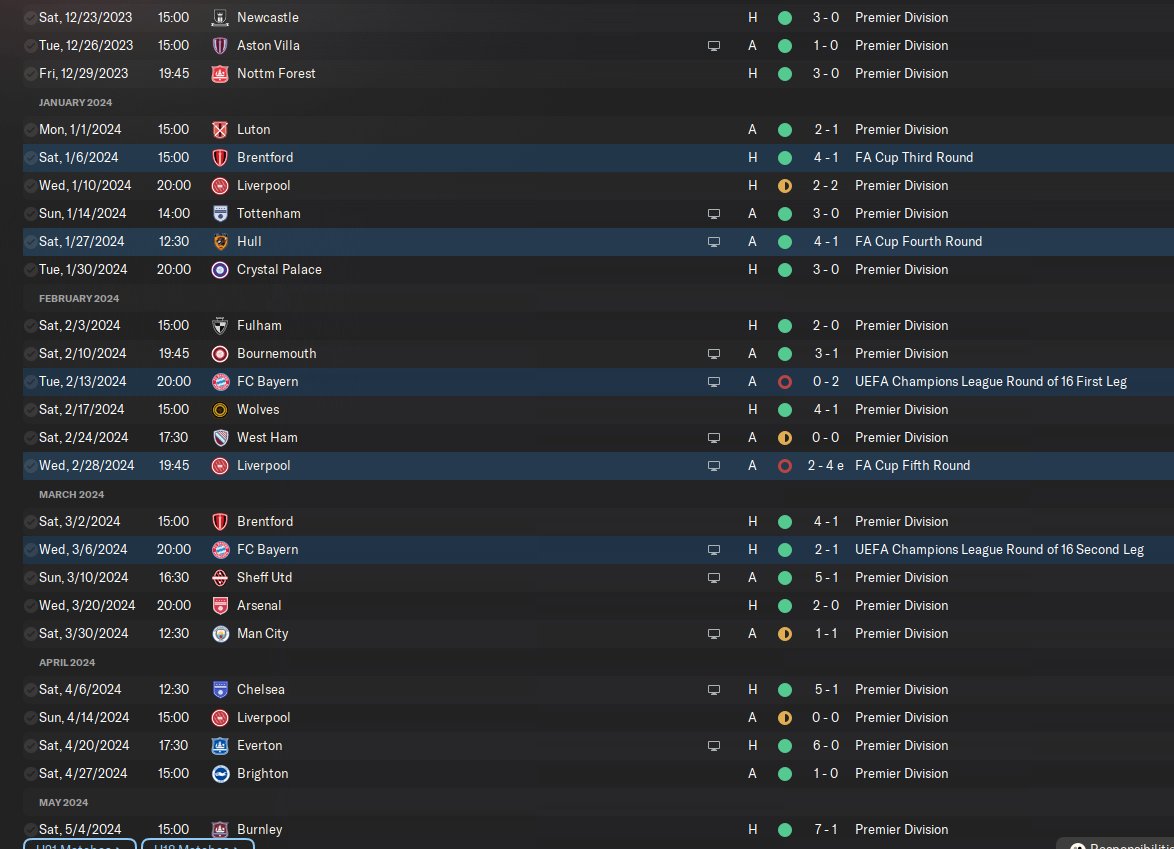This screenshot has width=1174, height=849.
Task: Click the Chelsea club crest
Action: pyautogui.click(x=219, y=690)
